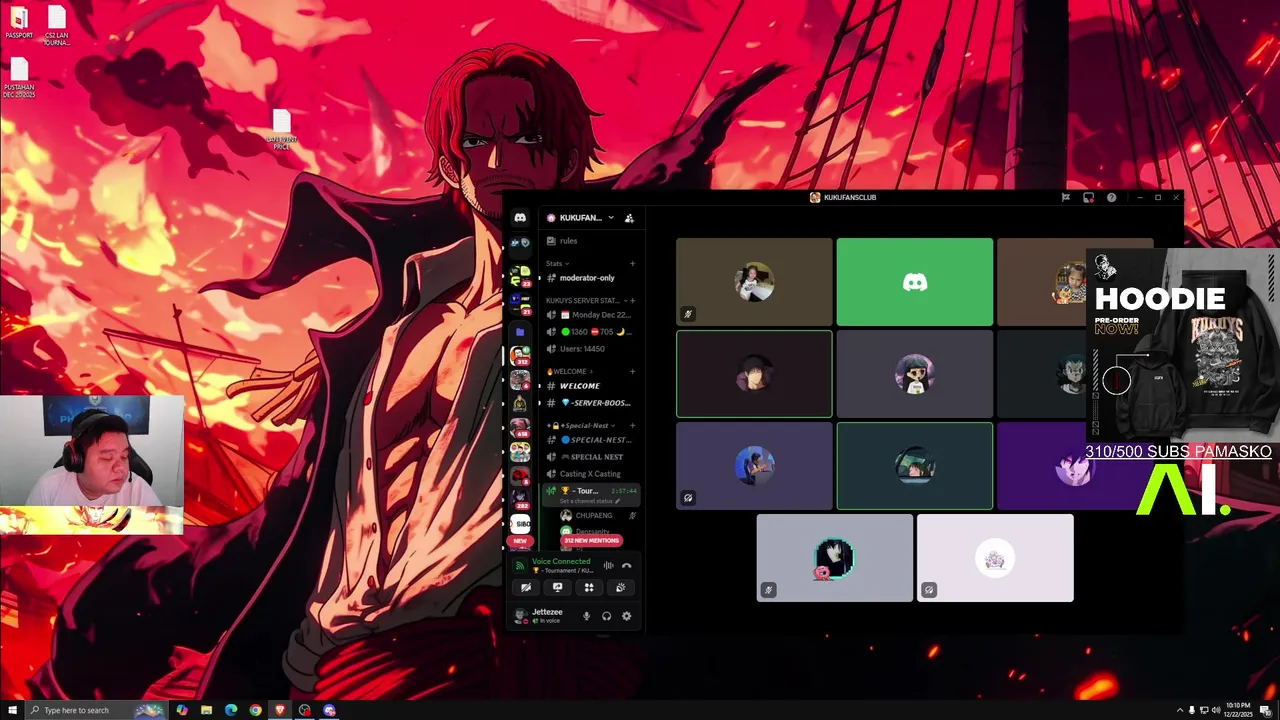Start an activity button in voice panel

pos(589,588)
